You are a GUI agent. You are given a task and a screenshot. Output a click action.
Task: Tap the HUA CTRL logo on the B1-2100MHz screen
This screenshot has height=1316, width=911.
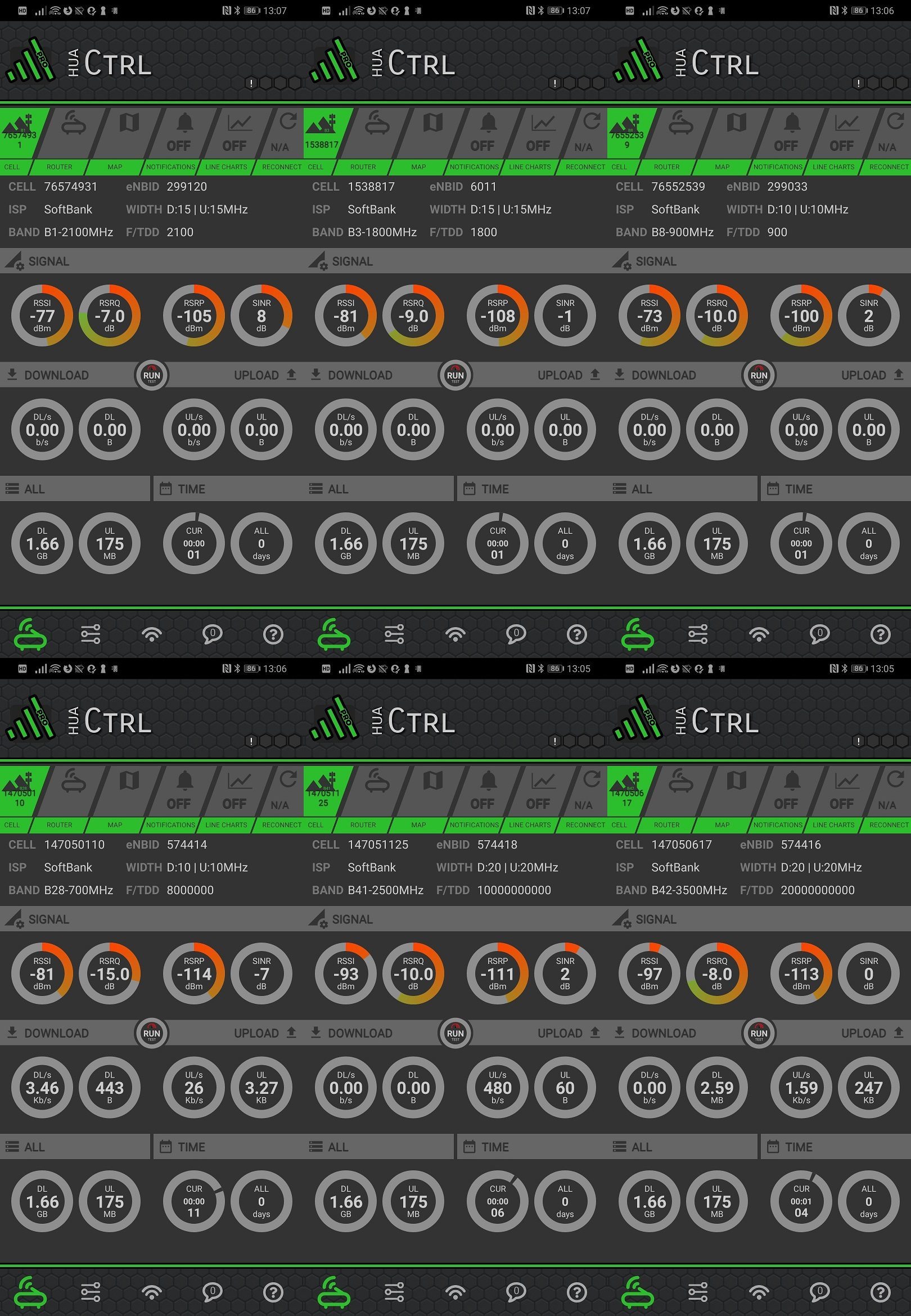[80, 63]
